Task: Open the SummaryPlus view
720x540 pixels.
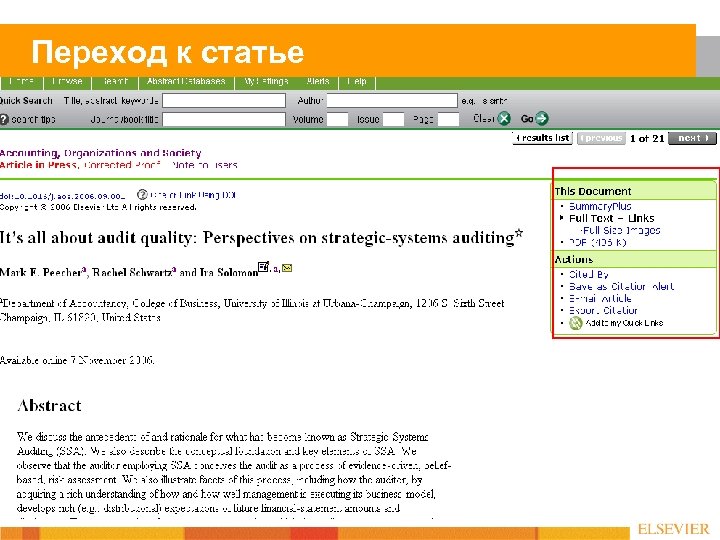Action: click(600, 206)
